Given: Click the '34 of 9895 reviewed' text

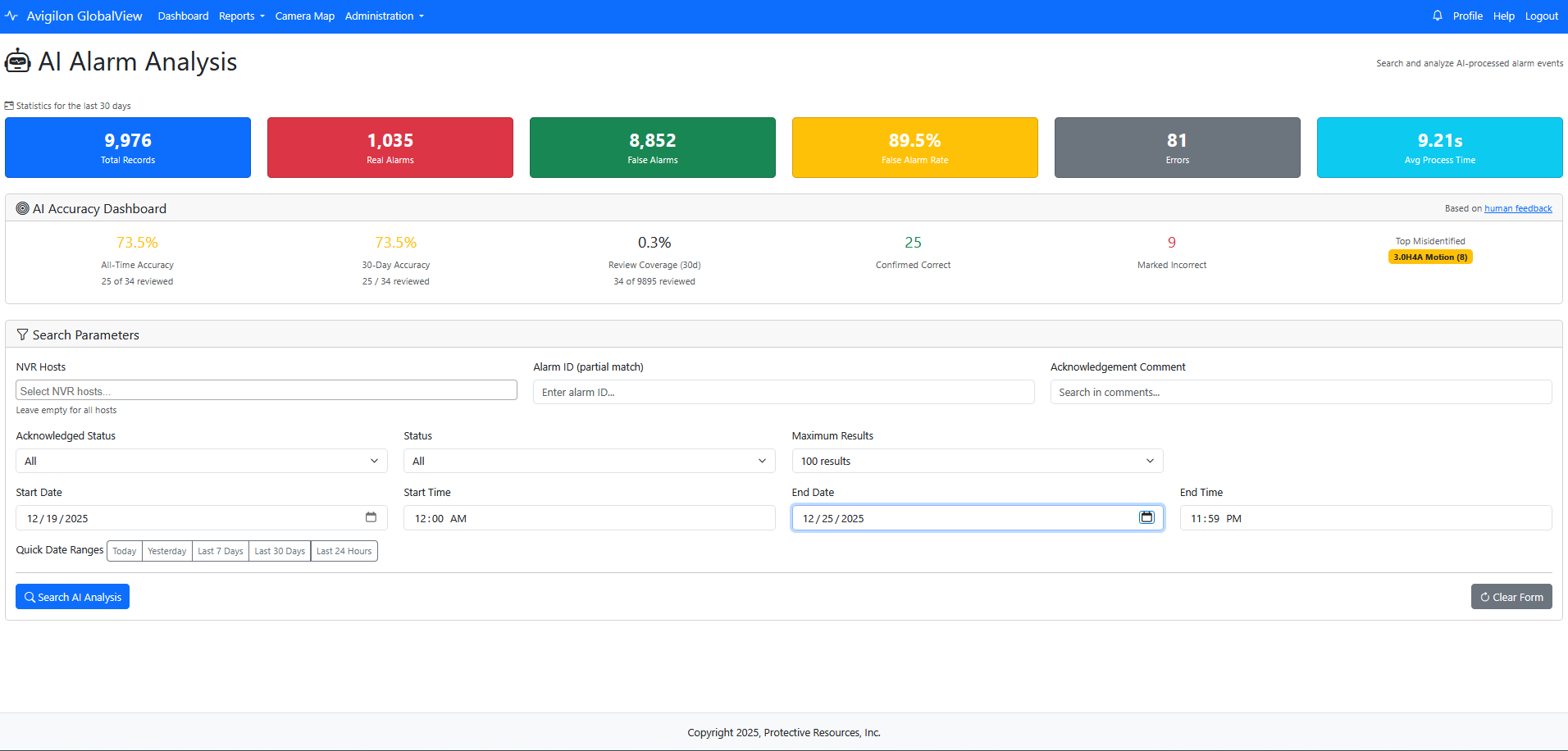Looking at the screenshot, I should [x=654, y=281].
